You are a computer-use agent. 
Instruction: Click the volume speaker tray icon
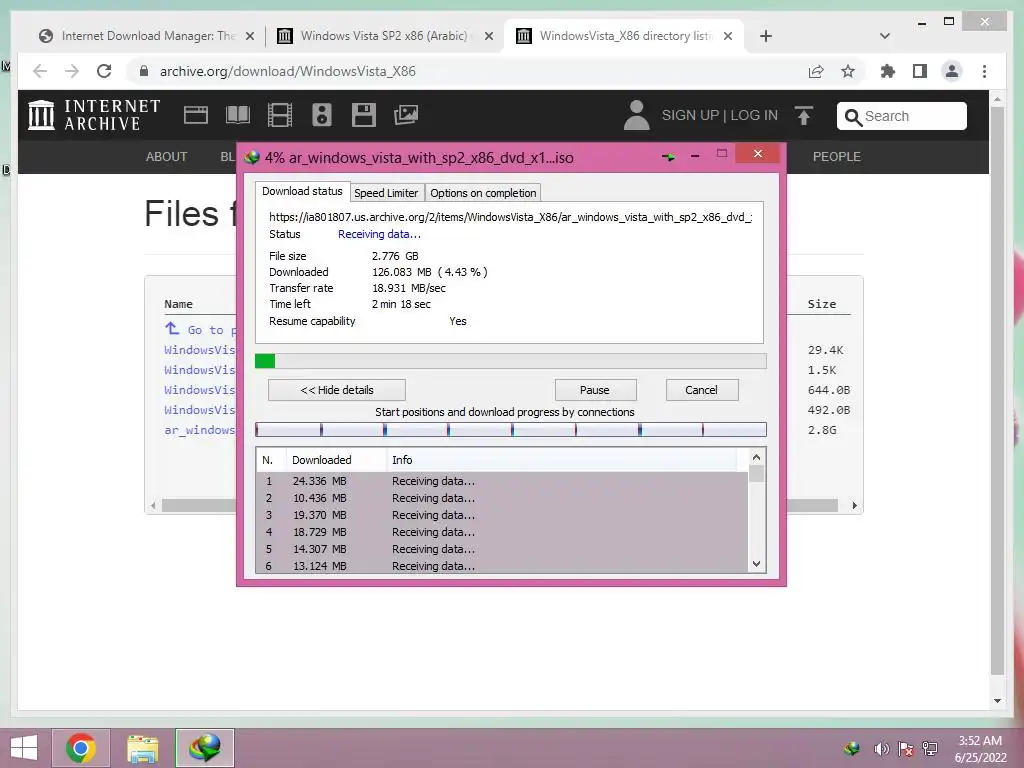[882, 749]
